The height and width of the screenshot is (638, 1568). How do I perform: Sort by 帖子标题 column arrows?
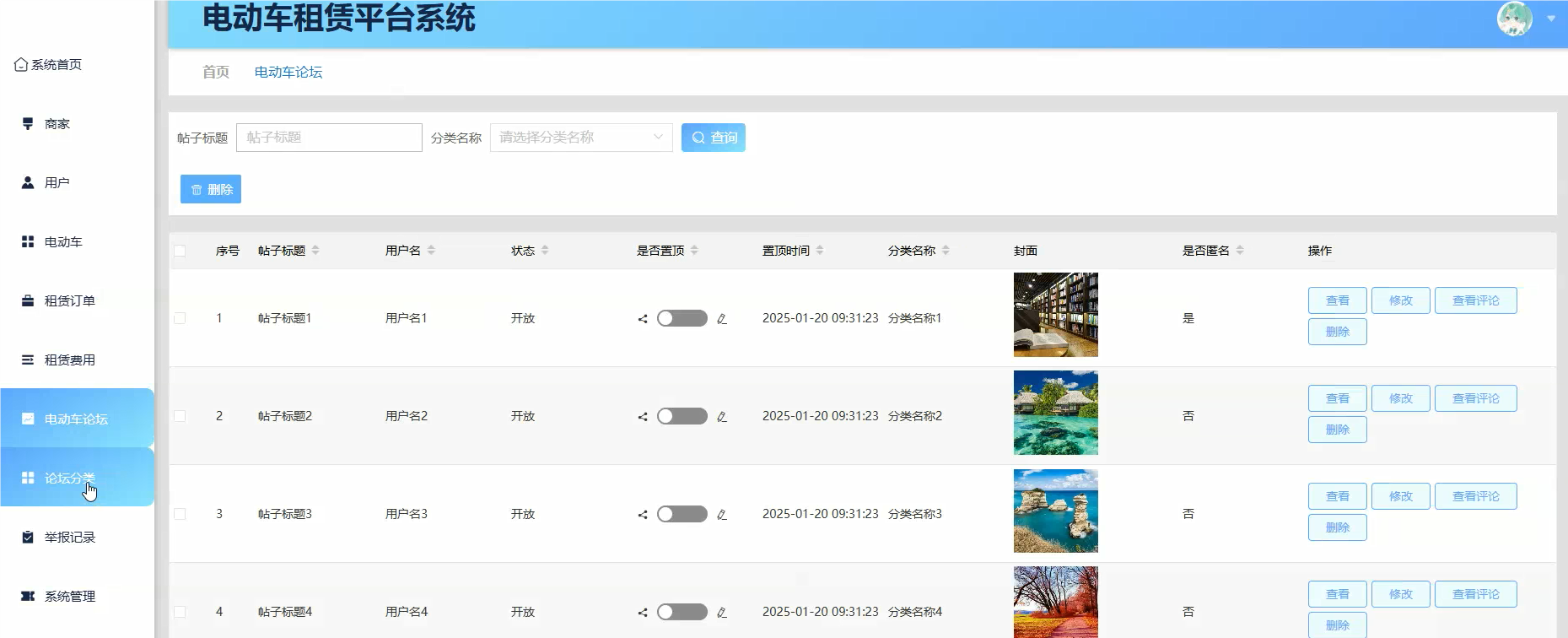coord(315,251)
